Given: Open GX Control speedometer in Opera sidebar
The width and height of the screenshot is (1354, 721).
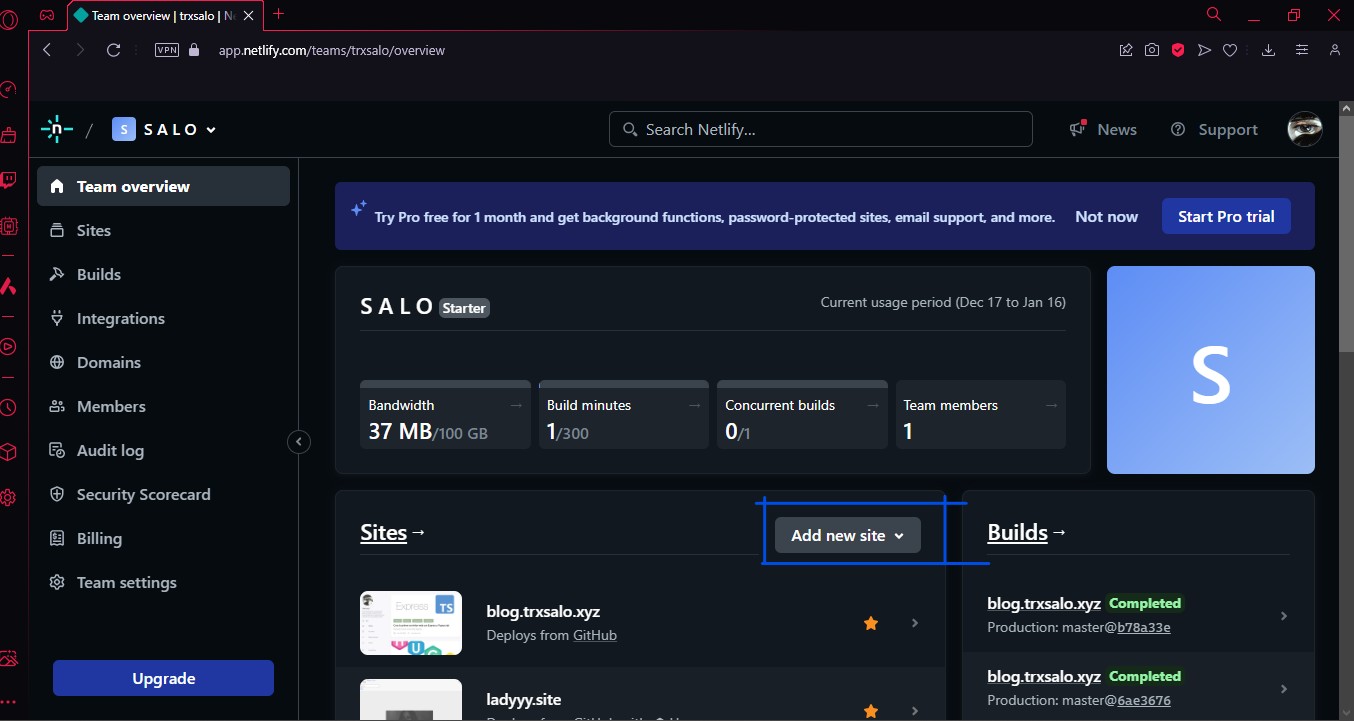Looking at the screenshot, I should (8, 90).
